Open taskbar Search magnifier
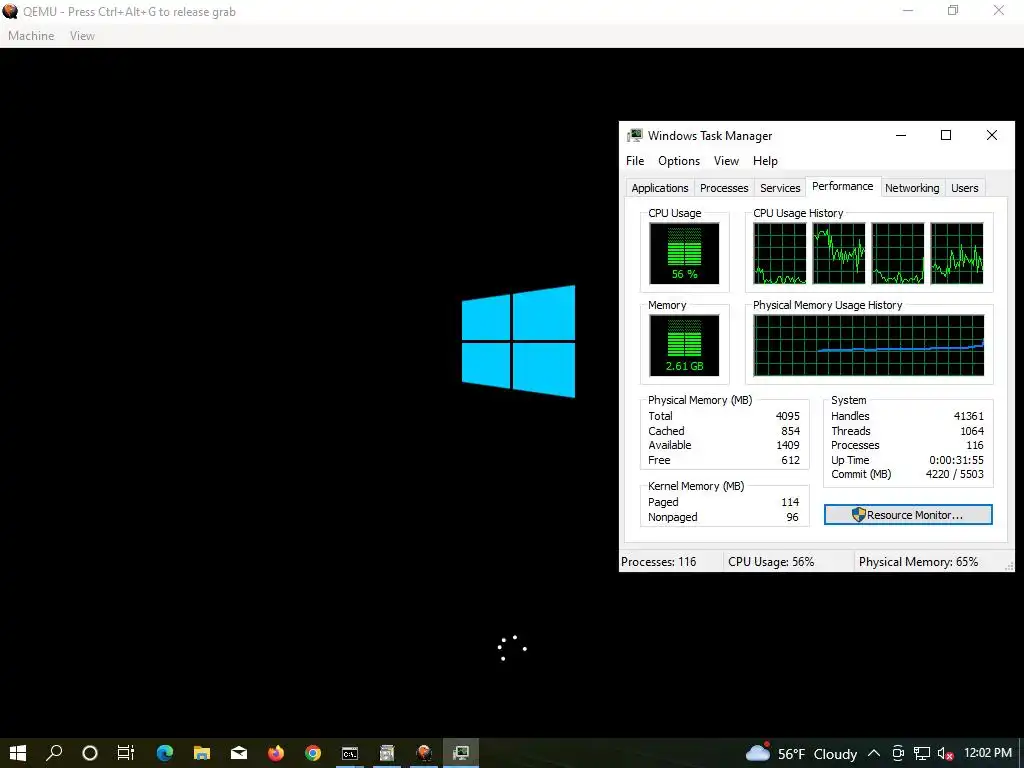 coord(54,753)
